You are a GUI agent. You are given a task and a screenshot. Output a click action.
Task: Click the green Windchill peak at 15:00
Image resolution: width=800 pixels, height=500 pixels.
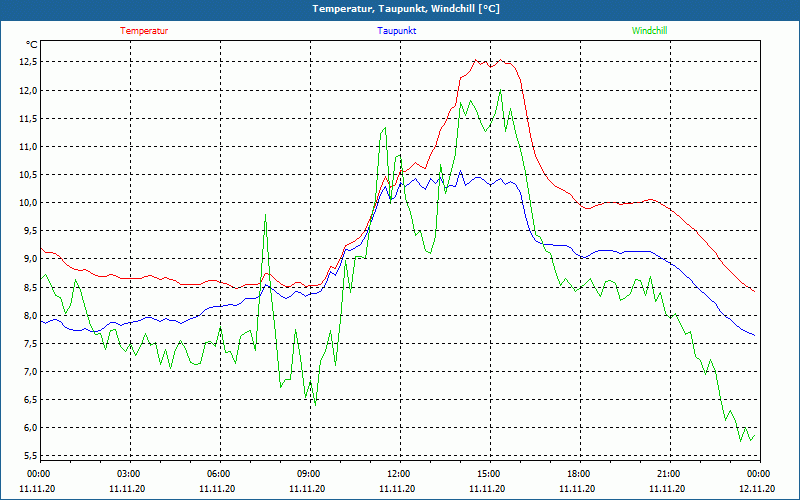point(501,90)
